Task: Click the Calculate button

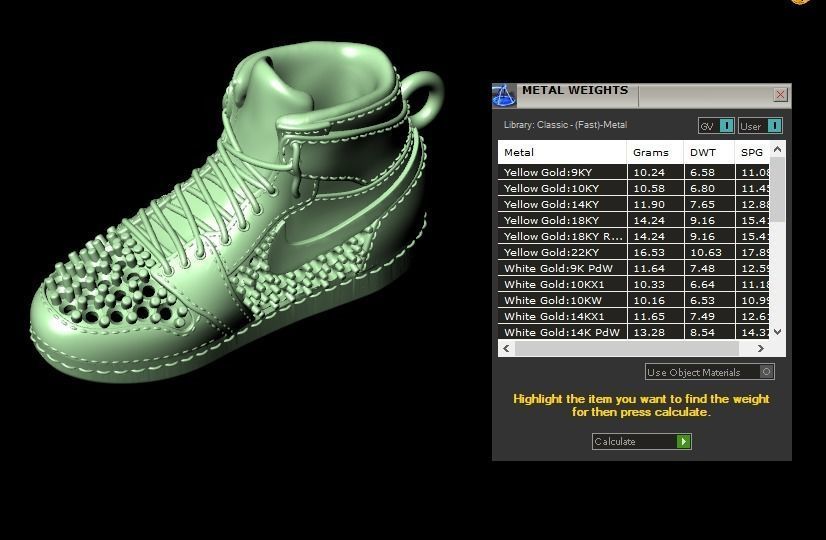Action: click(642, 441)
